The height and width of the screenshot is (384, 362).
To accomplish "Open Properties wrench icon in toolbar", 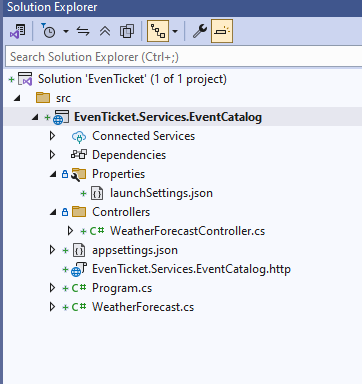I will click(x=200, y=31).
